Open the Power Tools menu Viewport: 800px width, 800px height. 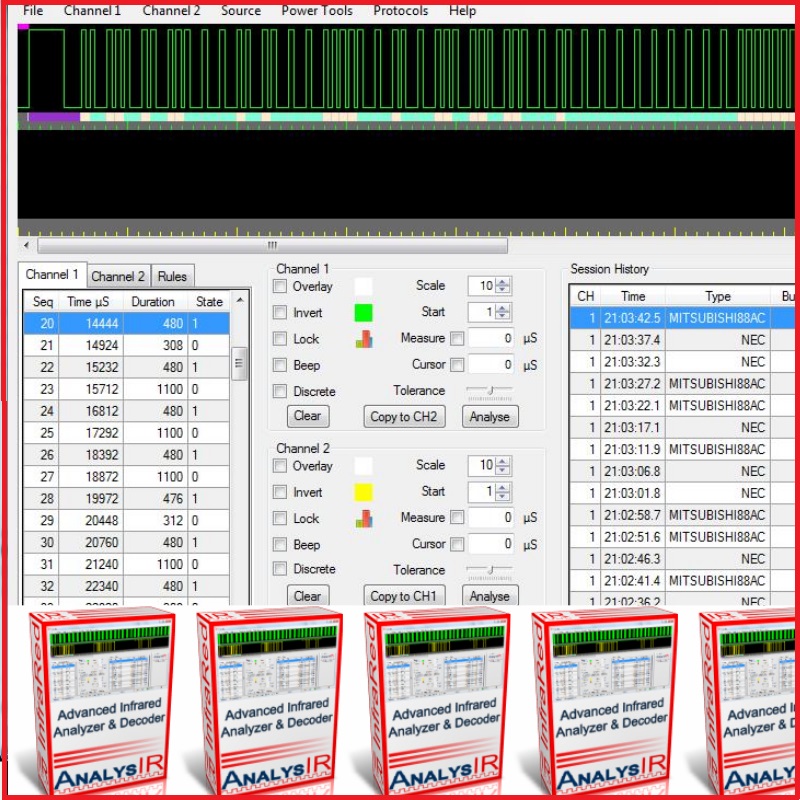[317, 11]
